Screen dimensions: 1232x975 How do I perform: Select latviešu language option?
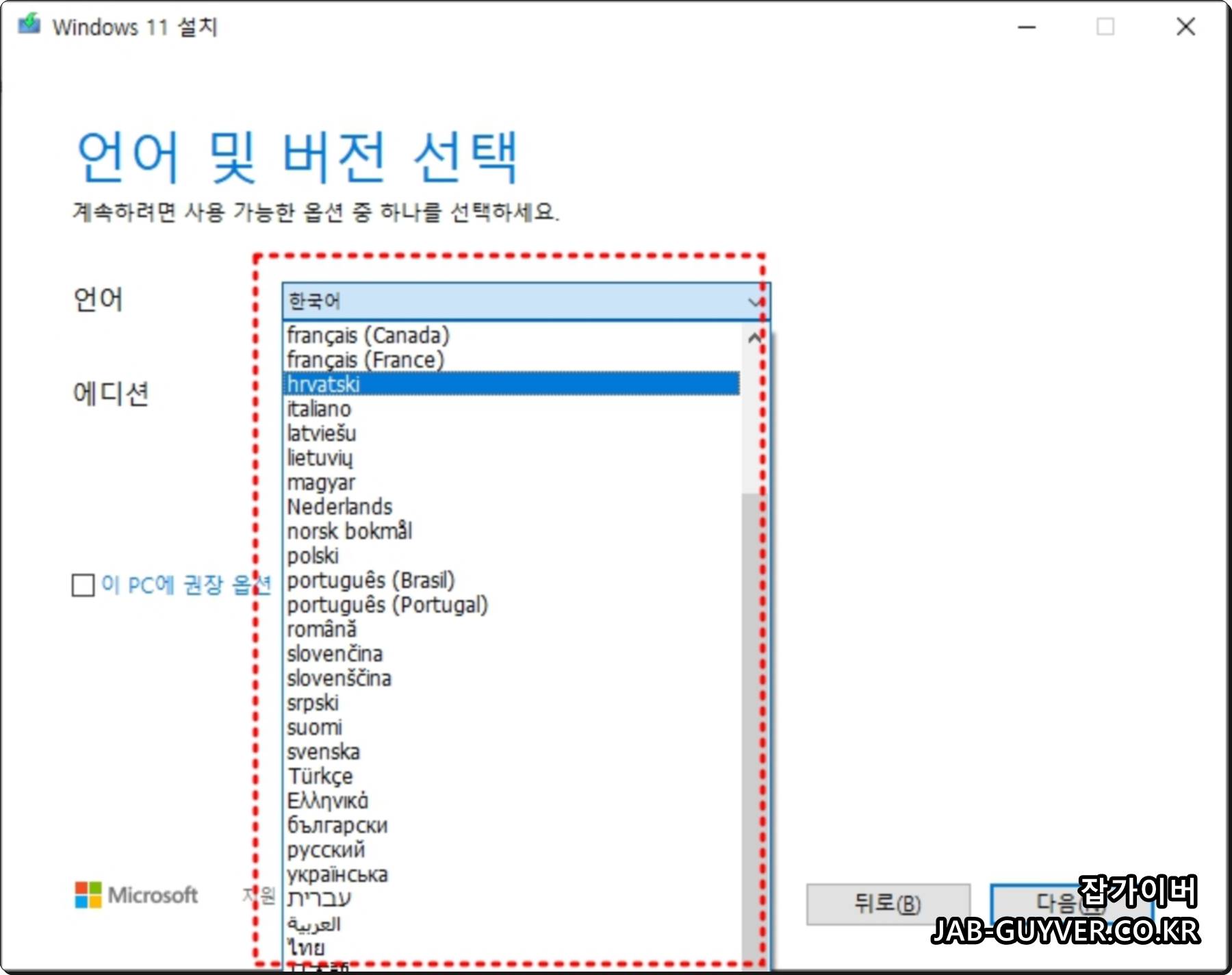click(511, 433)
